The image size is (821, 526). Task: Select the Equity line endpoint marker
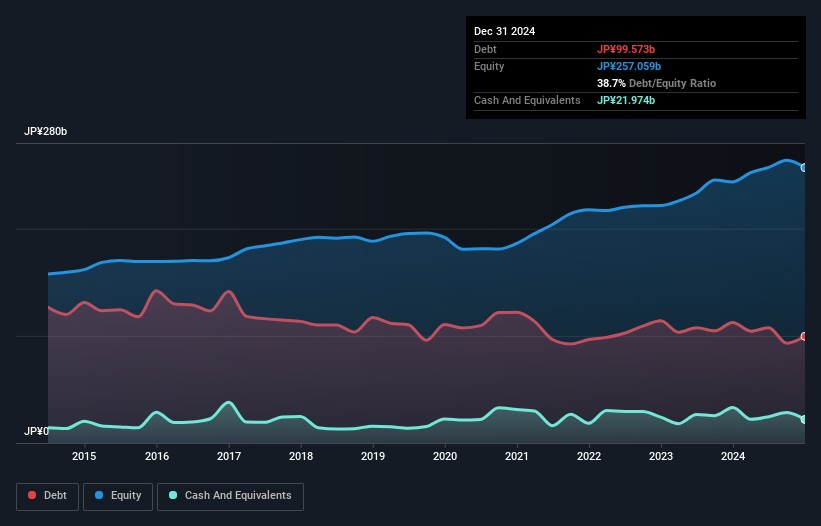[x=804, y=168]
